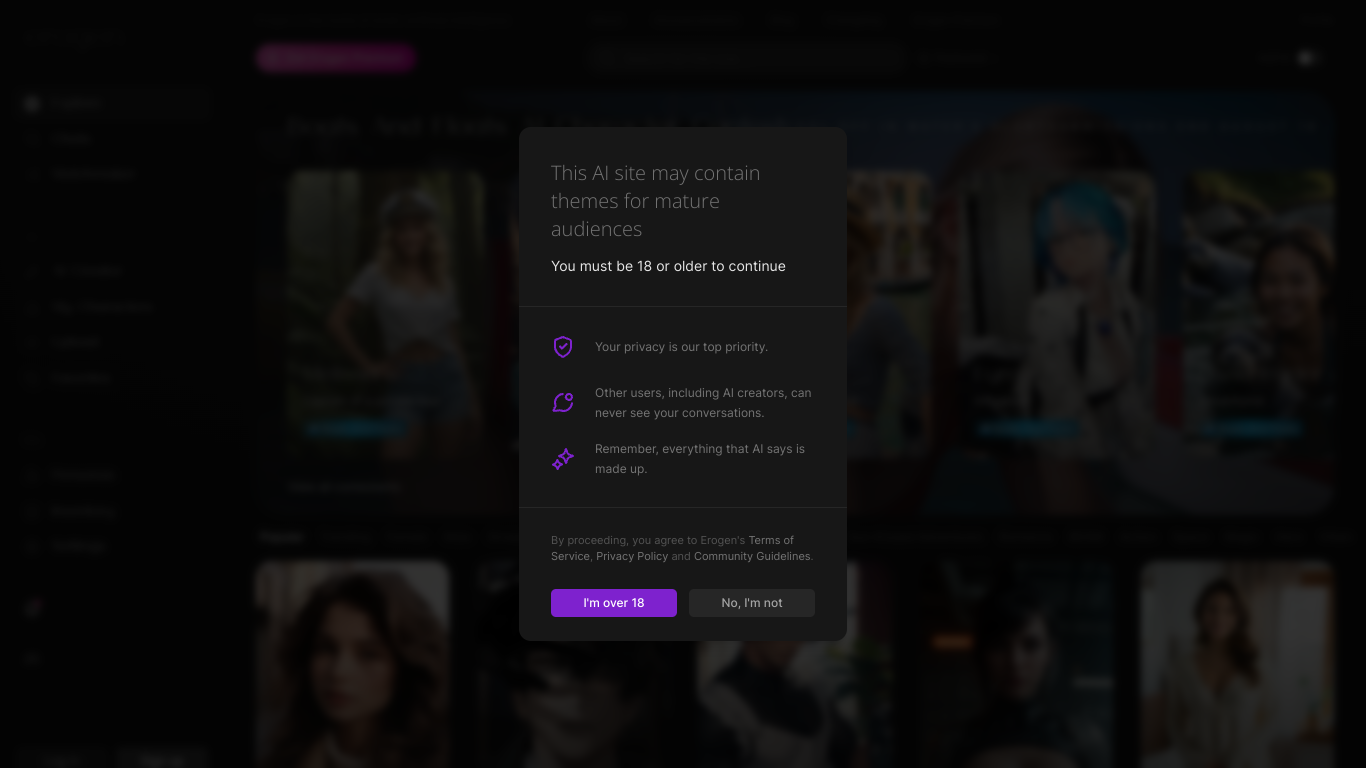Screen dimensions: 1366x768
Task: Click the purple sparkle stars icon
Action: 563,459
